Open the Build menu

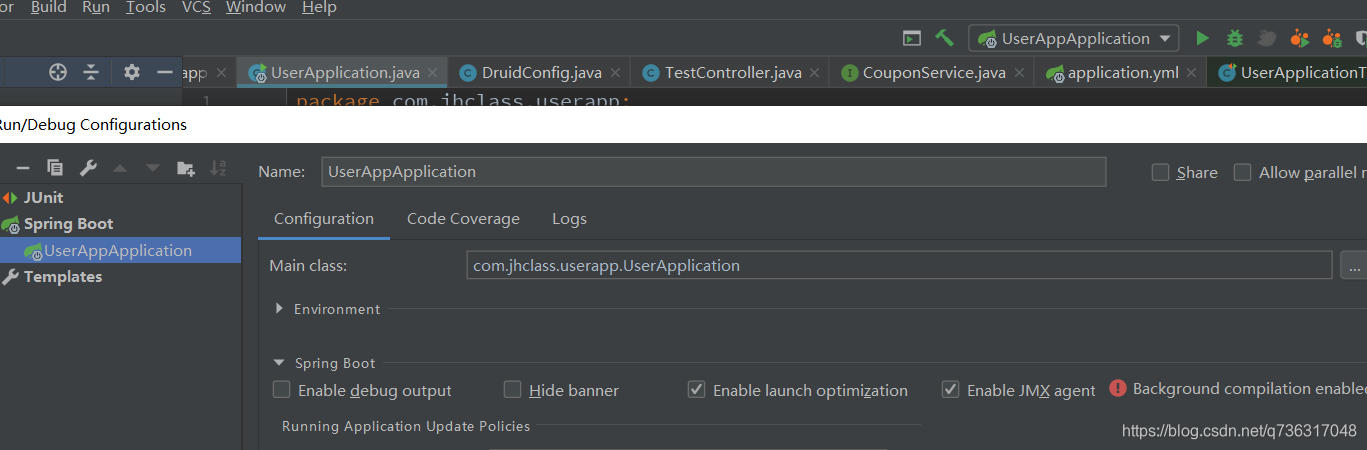[x=48, y=8]
